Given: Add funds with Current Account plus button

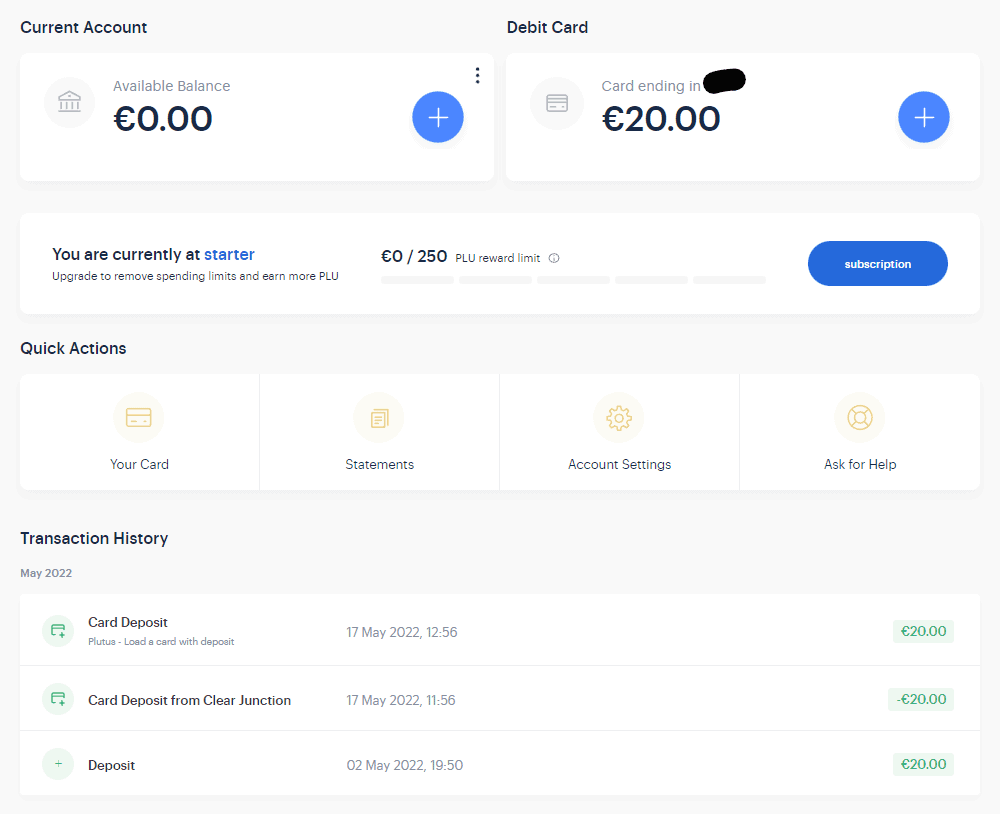Looking at the screenshot, I should [x=438, y=117].
